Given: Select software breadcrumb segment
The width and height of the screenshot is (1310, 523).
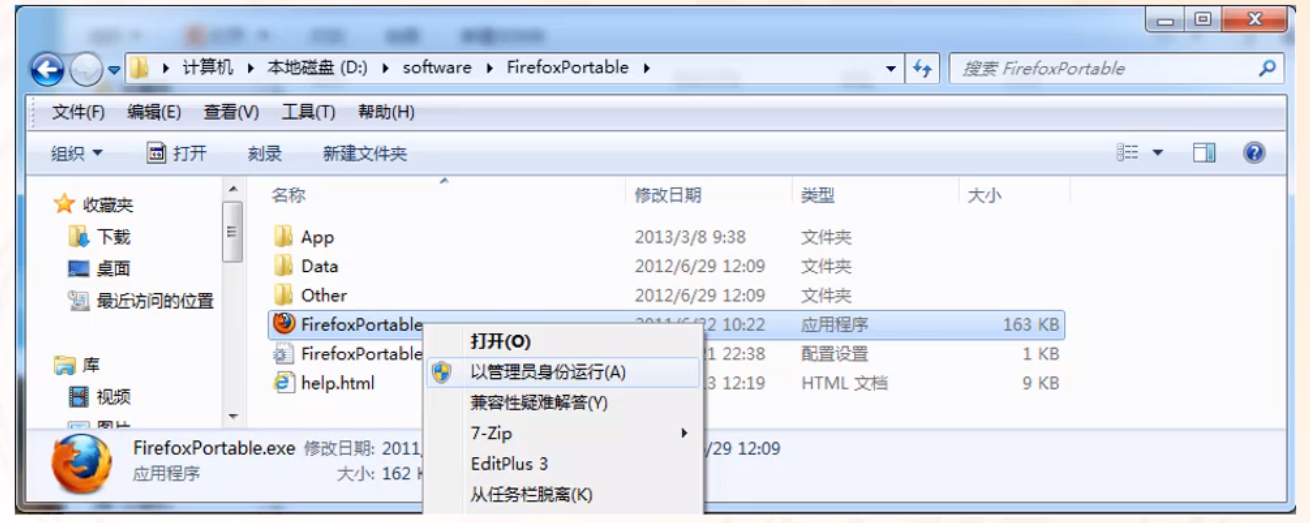Looking at the screenshot, I should click(437, 68).
